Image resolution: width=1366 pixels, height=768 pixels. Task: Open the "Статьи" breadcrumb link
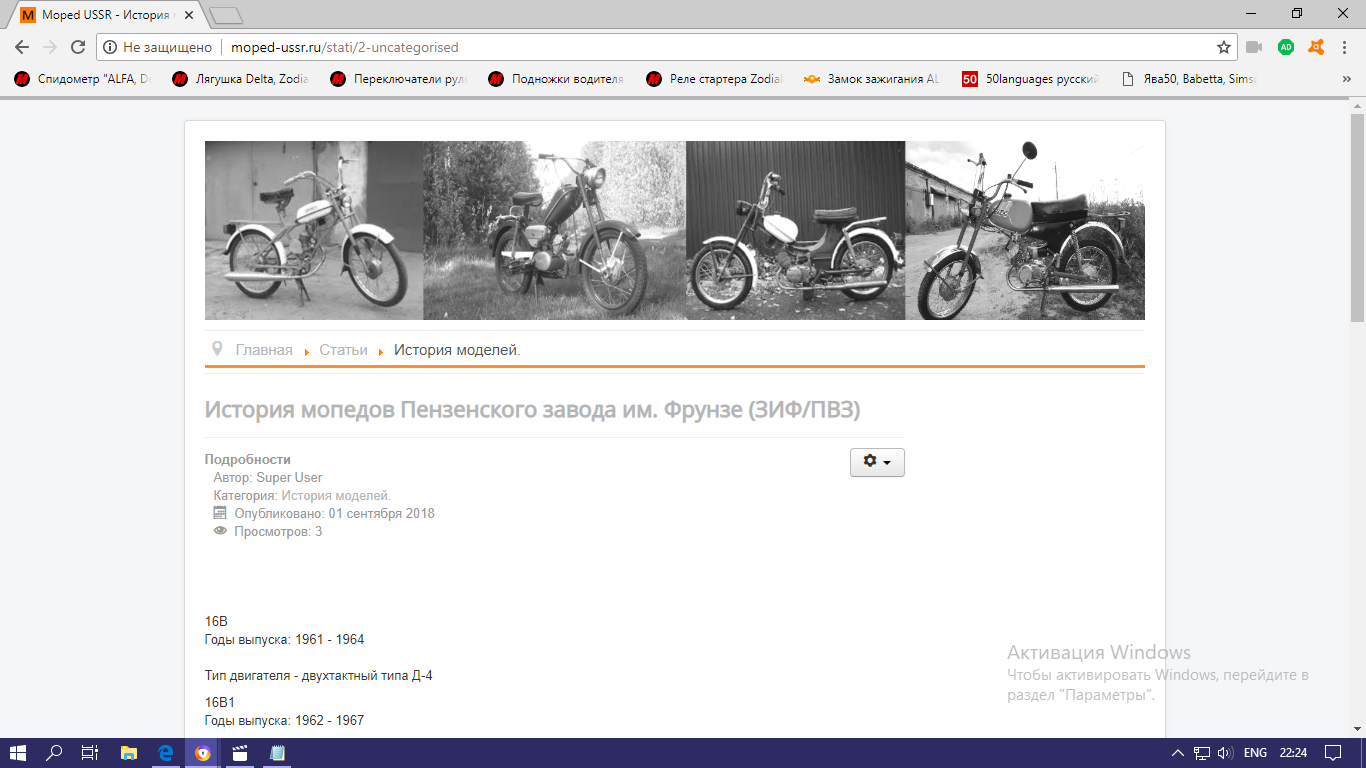343,350
